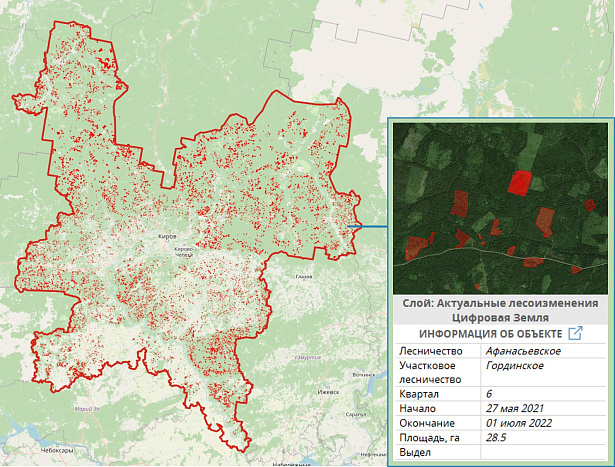The width and height of the screenshot is (615, 467).
Task: Select the Гординское district value
Action: (515, 366)
